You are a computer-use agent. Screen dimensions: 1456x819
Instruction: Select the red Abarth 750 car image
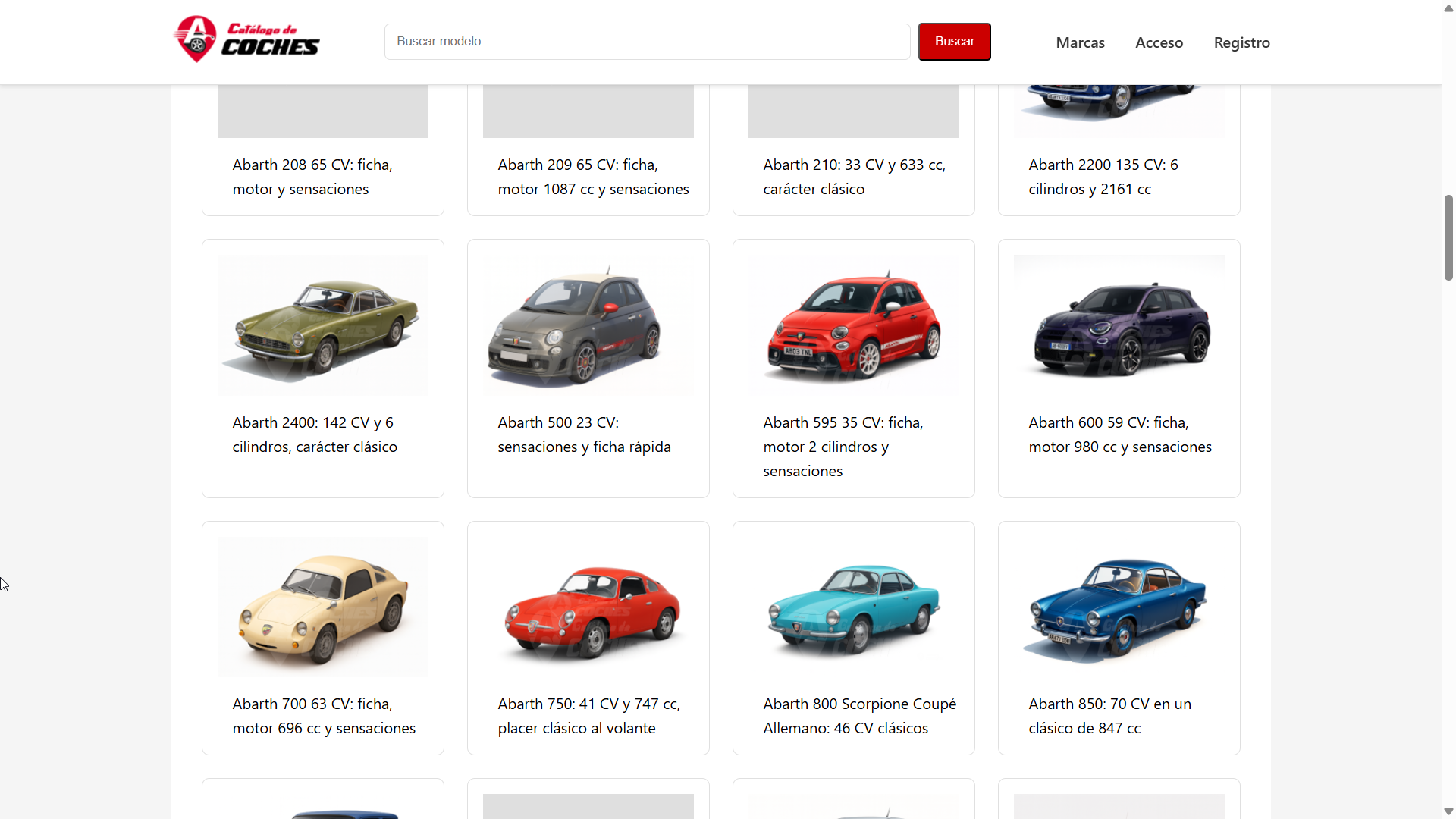(588, 607)
